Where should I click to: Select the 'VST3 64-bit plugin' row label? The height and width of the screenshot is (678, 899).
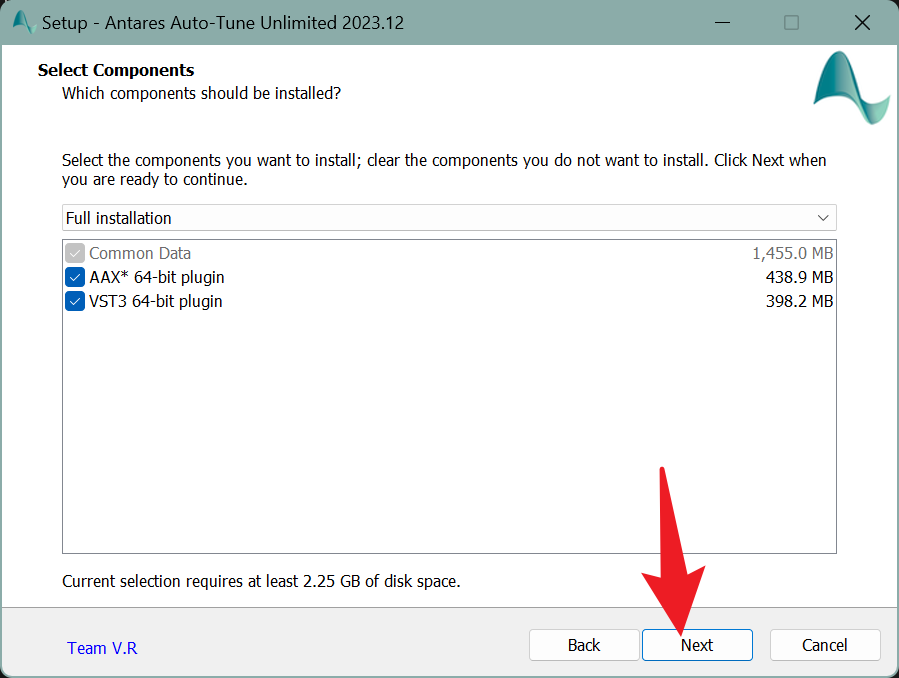point(155,301)
